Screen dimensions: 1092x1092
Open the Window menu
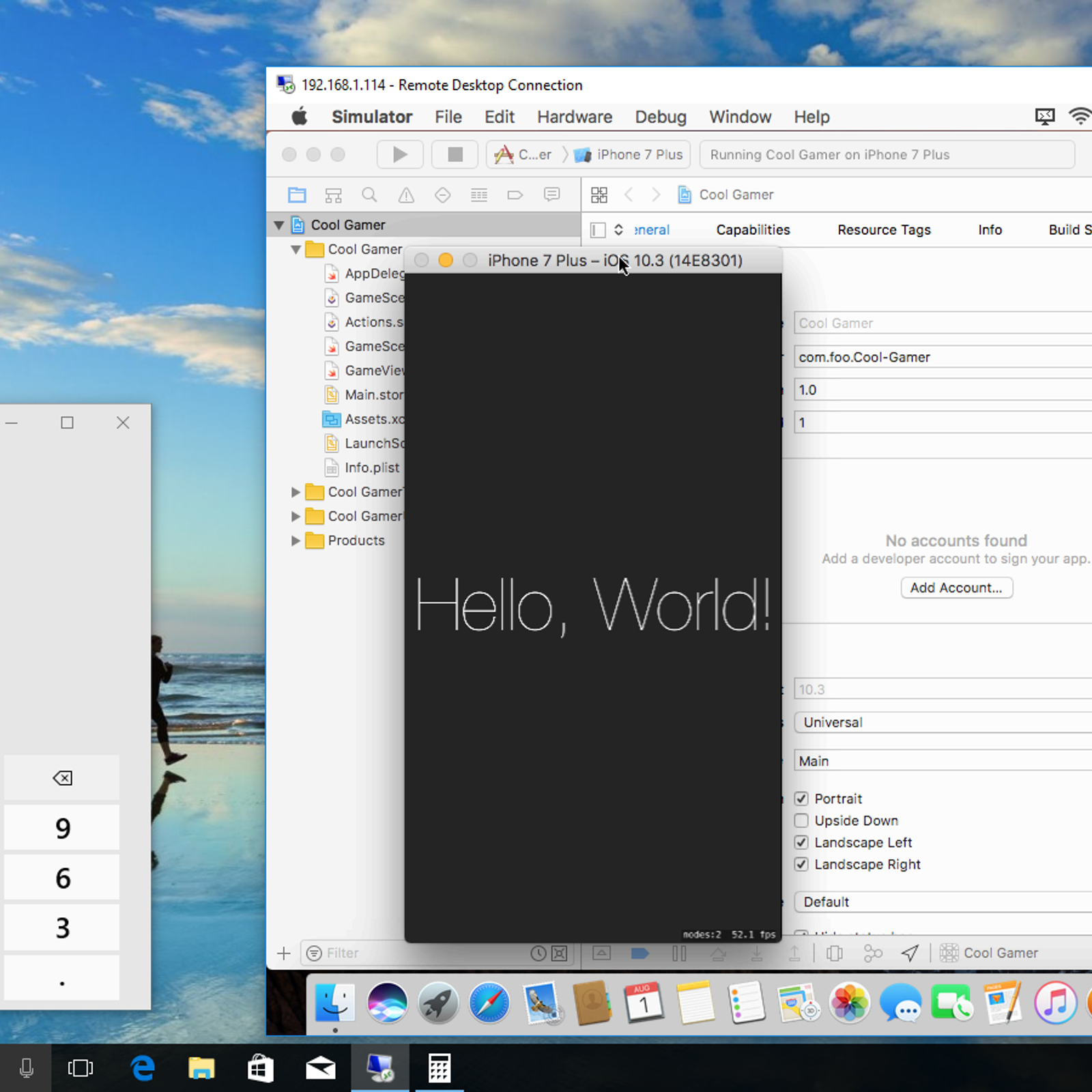741,117
